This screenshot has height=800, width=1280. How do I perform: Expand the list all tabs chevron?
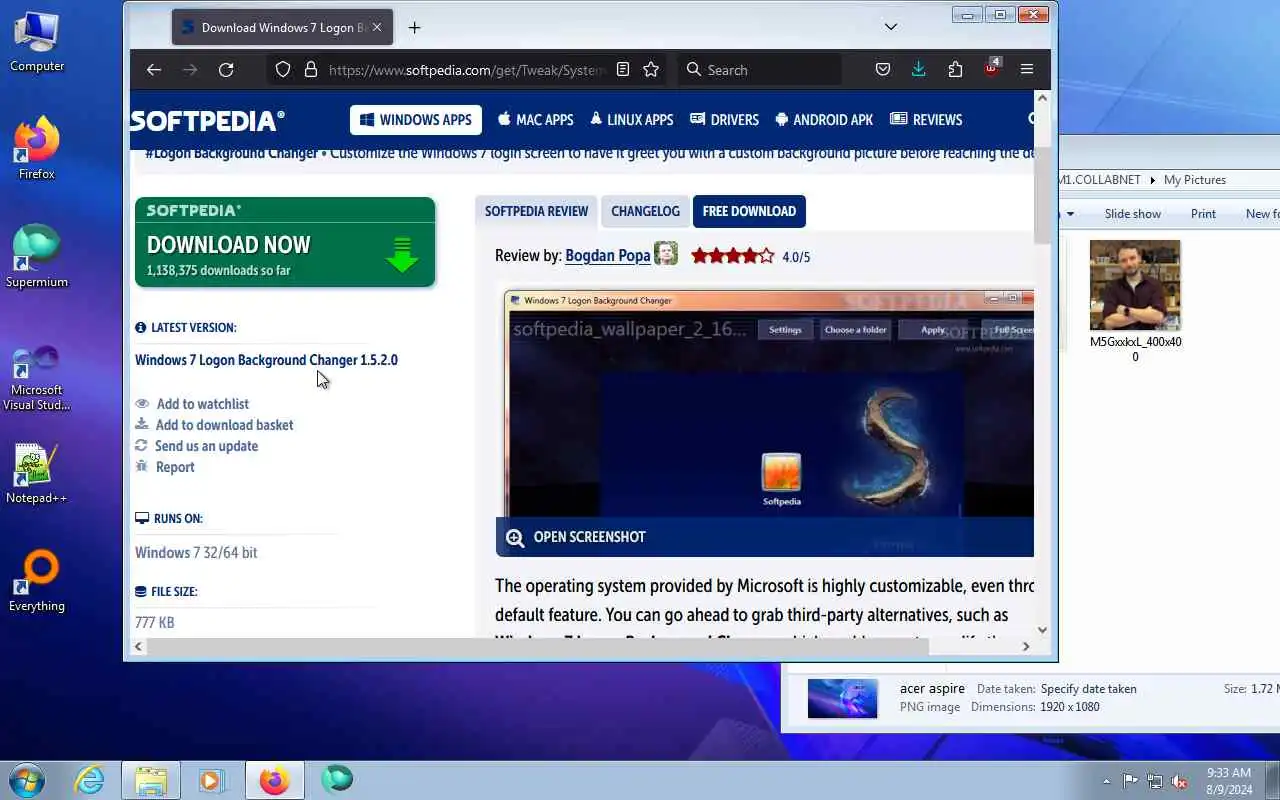891,27
